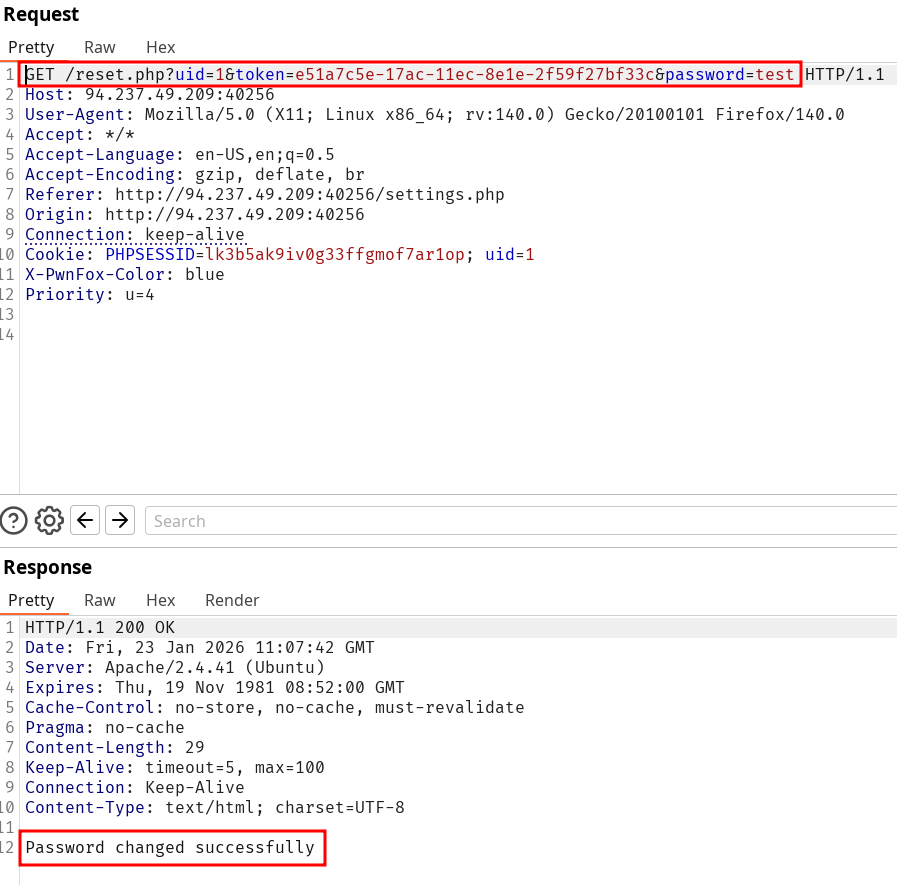Switch Request view to Raw tab
897x885 pixels.
(x=99, y=47)
